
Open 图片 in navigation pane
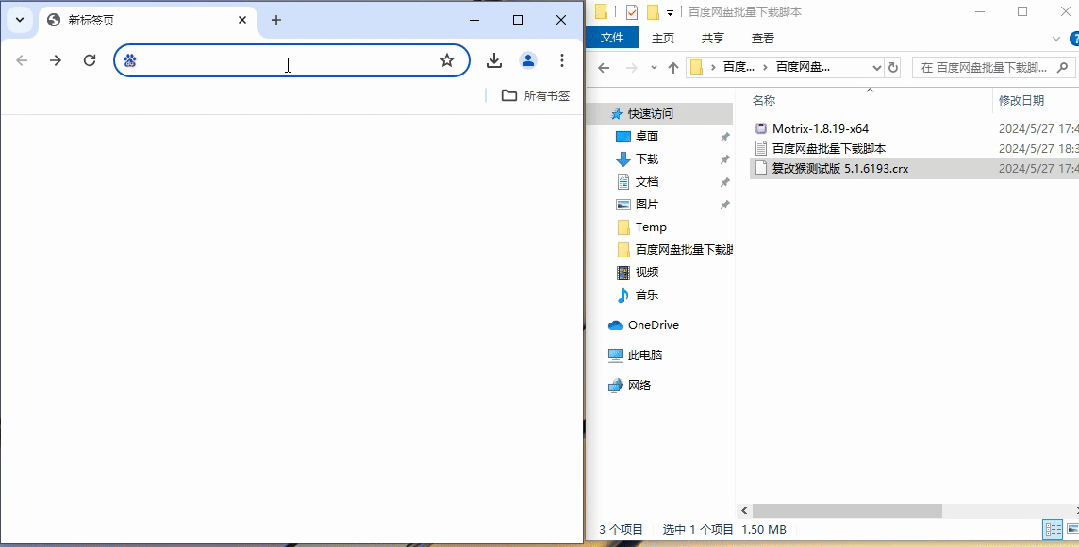(647, 204)
